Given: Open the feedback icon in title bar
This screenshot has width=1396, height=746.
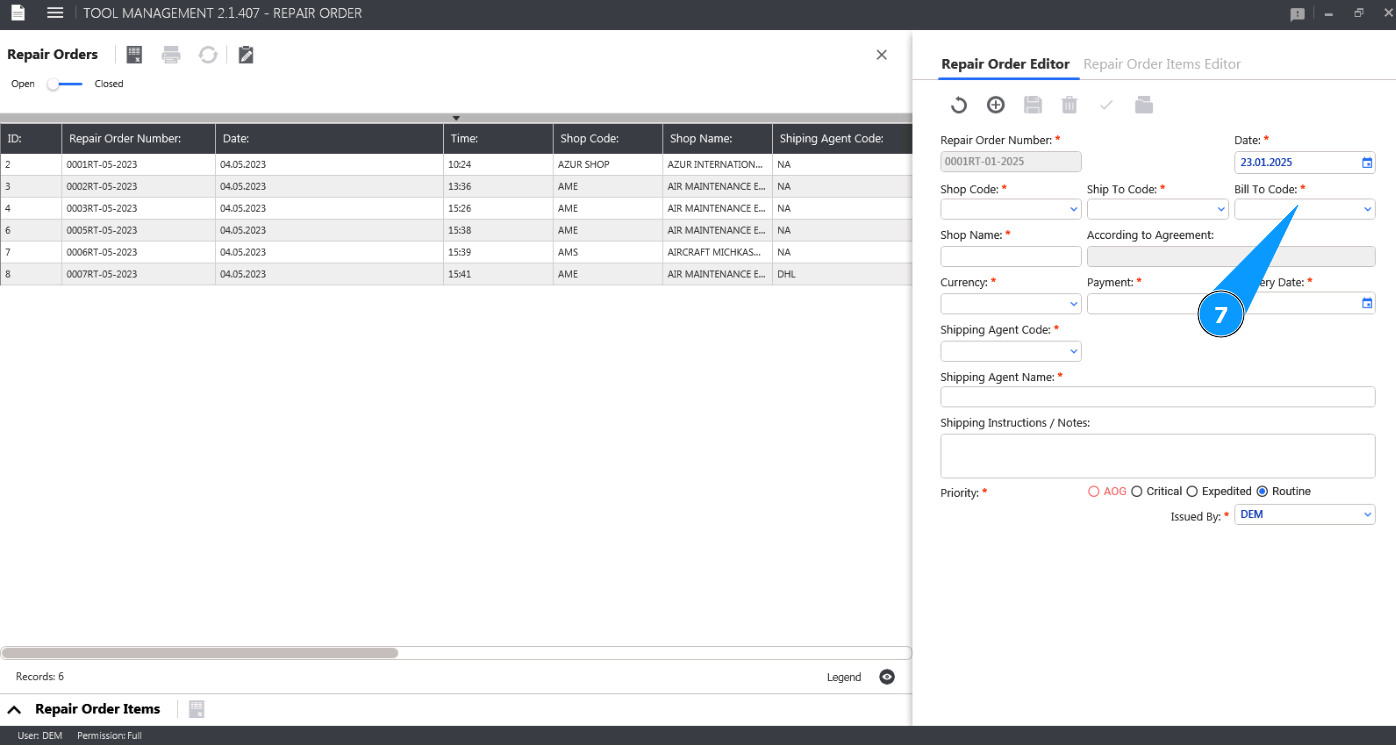Looking at the screenshot, I should 1297,14.
